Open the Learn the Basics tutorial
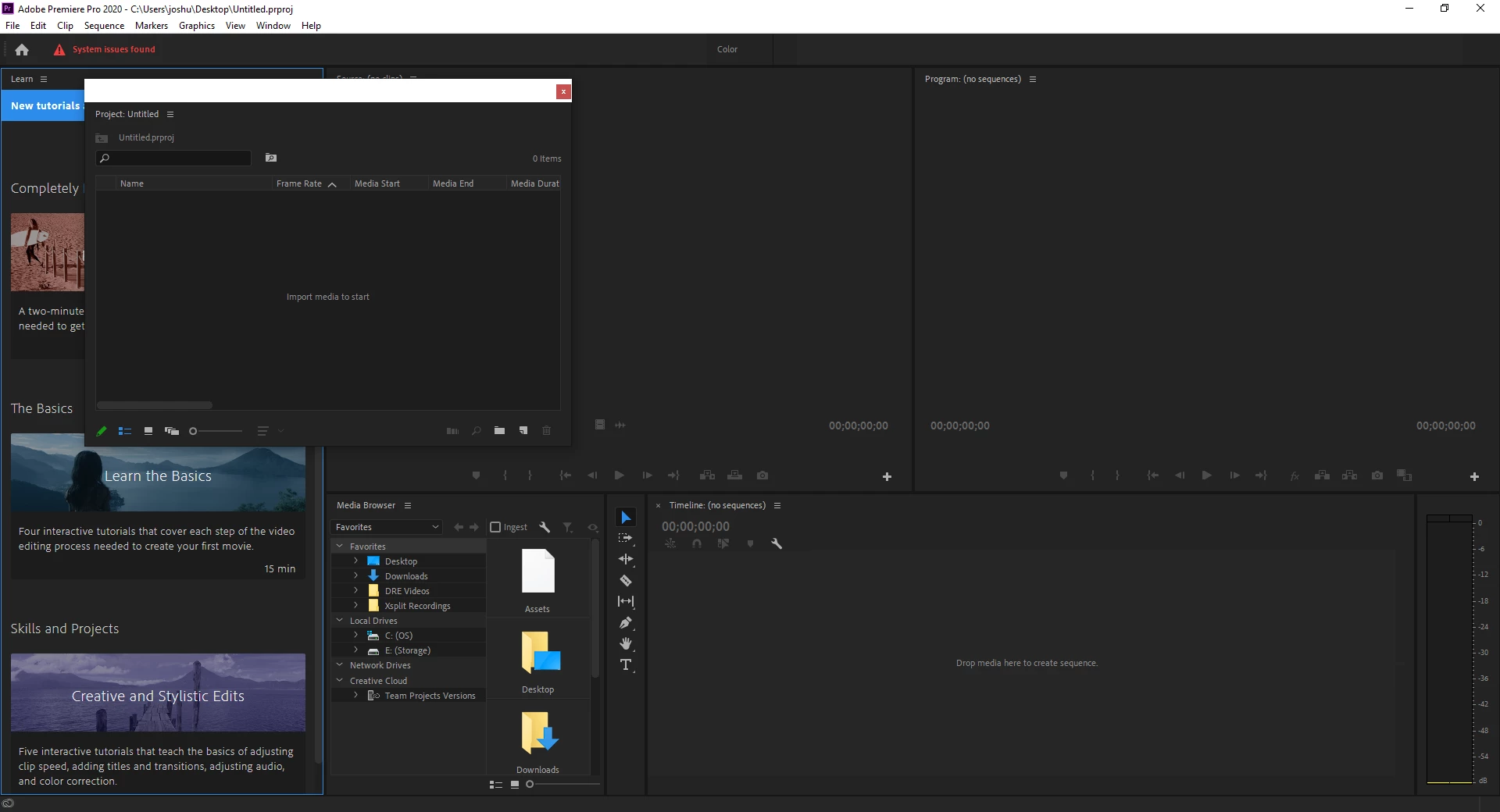Image resolution: width=1500 pixels, height=812 pixels. (158, 476)
